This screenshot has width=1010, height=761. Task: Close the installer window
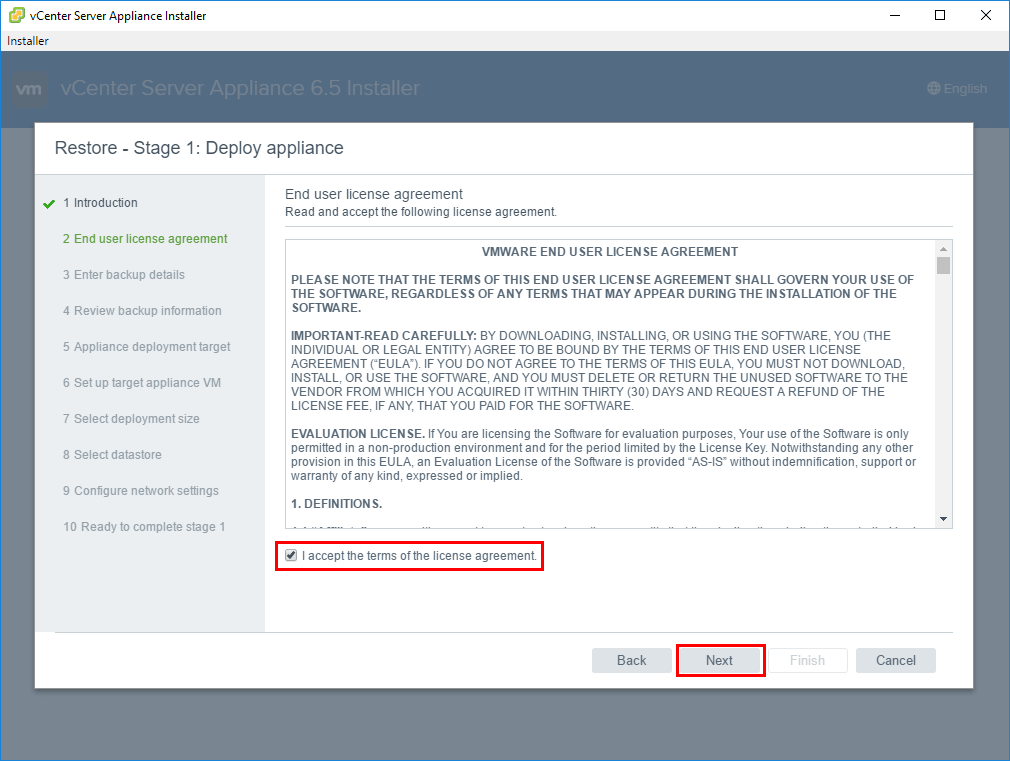point(986,15)
